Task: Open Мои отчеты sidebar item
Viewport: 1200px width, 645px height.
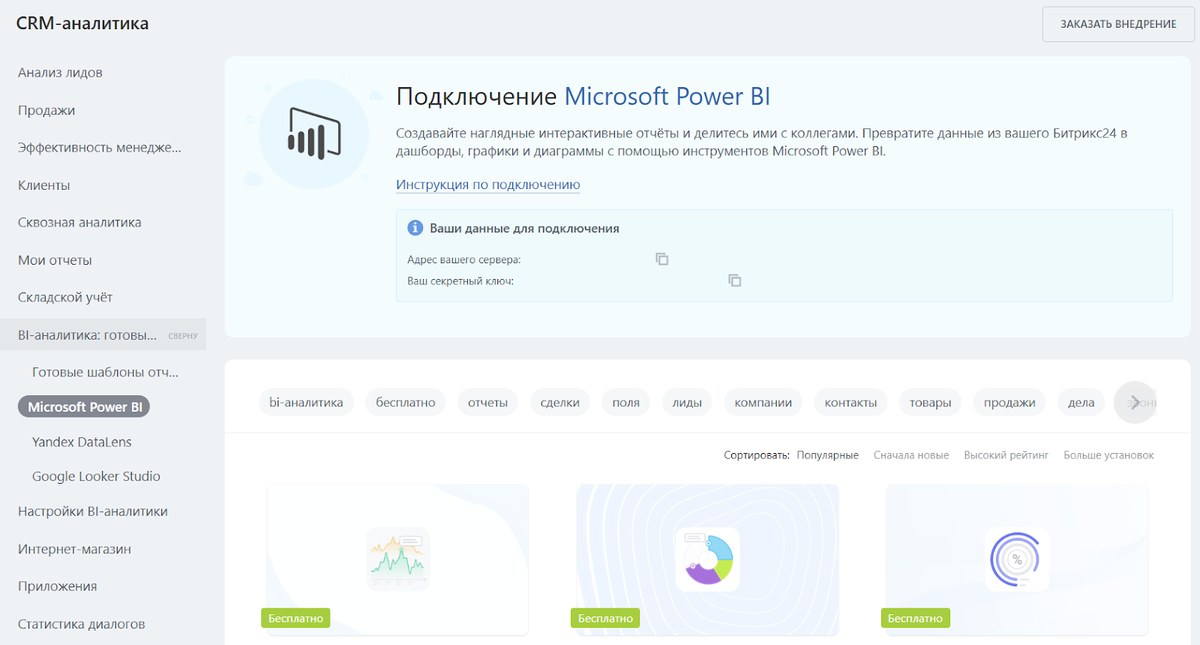Action: coord(55,260)
